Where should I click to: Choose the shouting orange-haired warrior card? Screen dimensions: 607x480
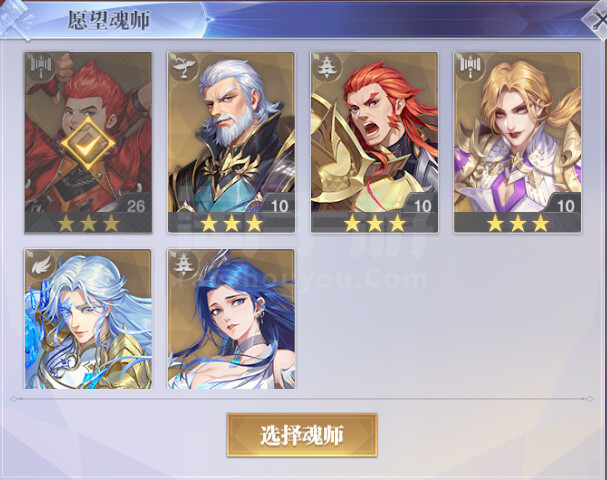[374, 142]
